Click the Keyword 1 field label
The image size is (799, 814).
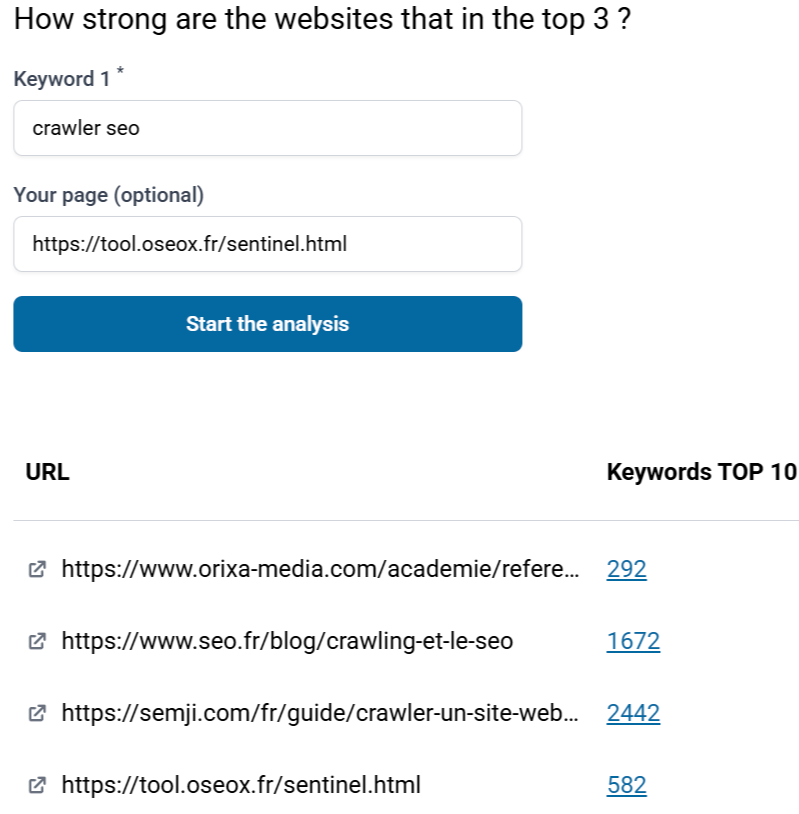point(62,80)
